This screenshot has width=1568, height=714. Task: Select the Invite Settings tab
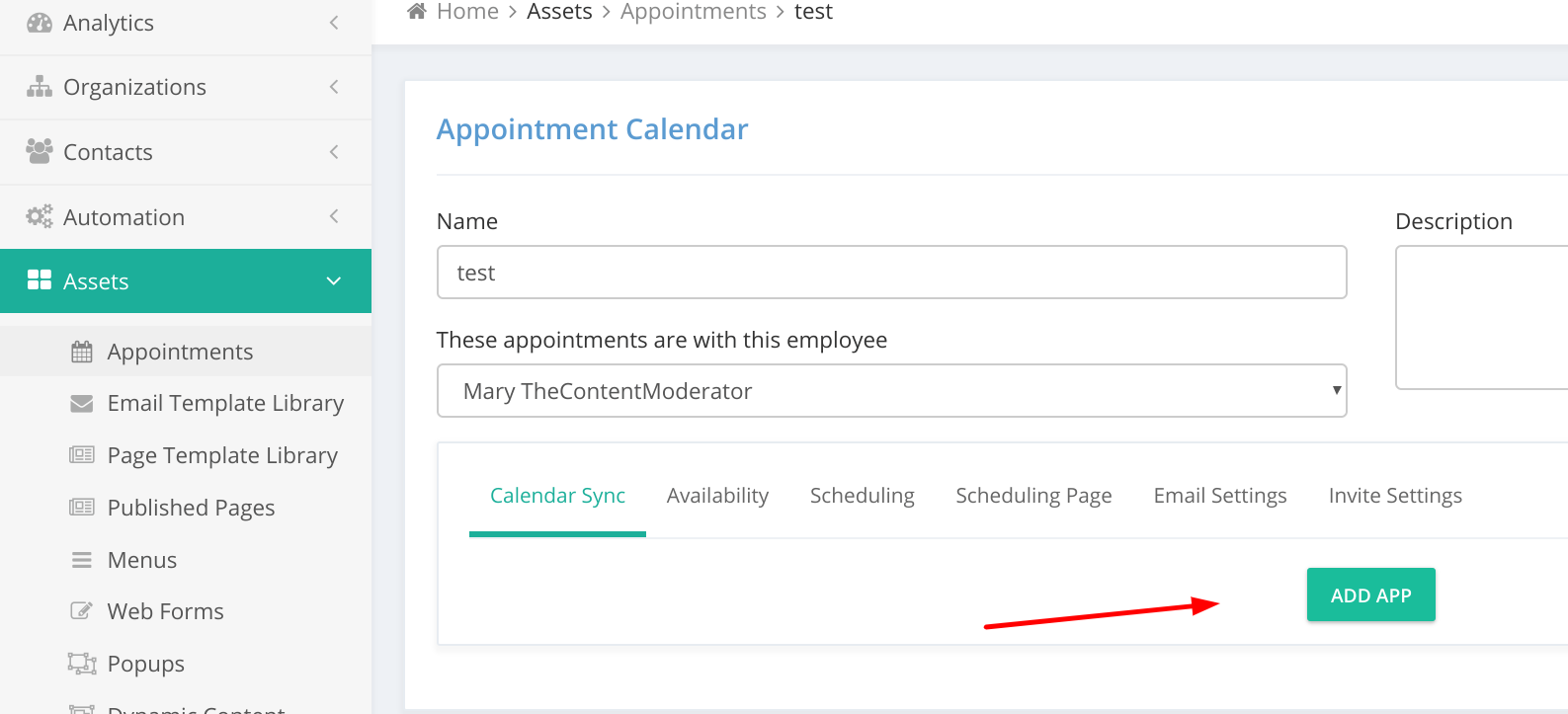[x=1395, y=496]
